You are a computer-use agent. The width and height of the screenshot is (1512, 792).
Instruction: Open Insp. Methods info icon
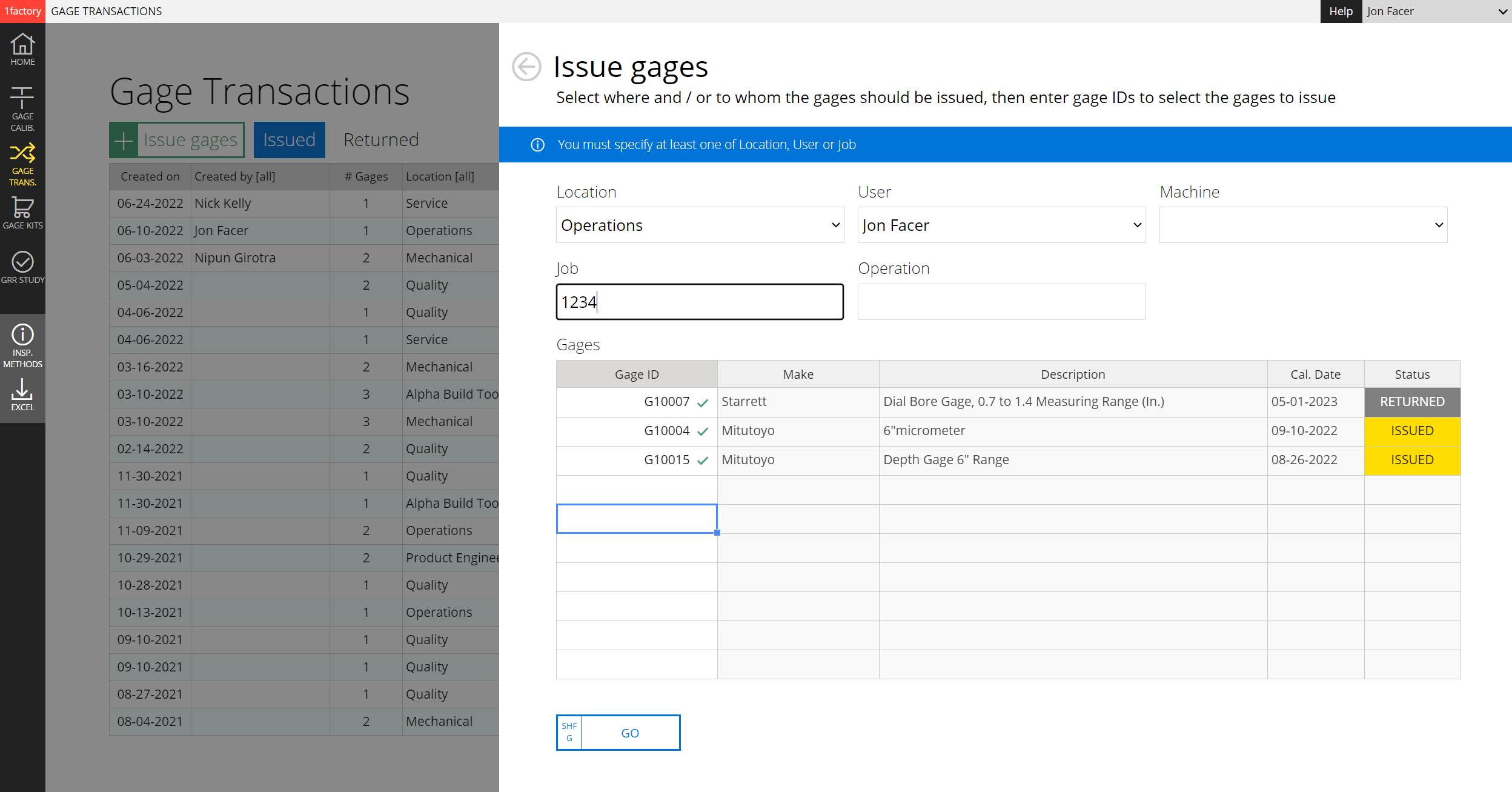22,345
